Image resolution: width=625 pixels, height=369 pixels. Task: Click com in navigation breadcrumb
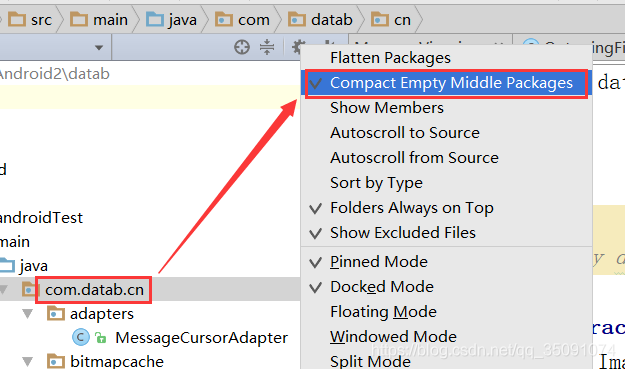[254, 20]
